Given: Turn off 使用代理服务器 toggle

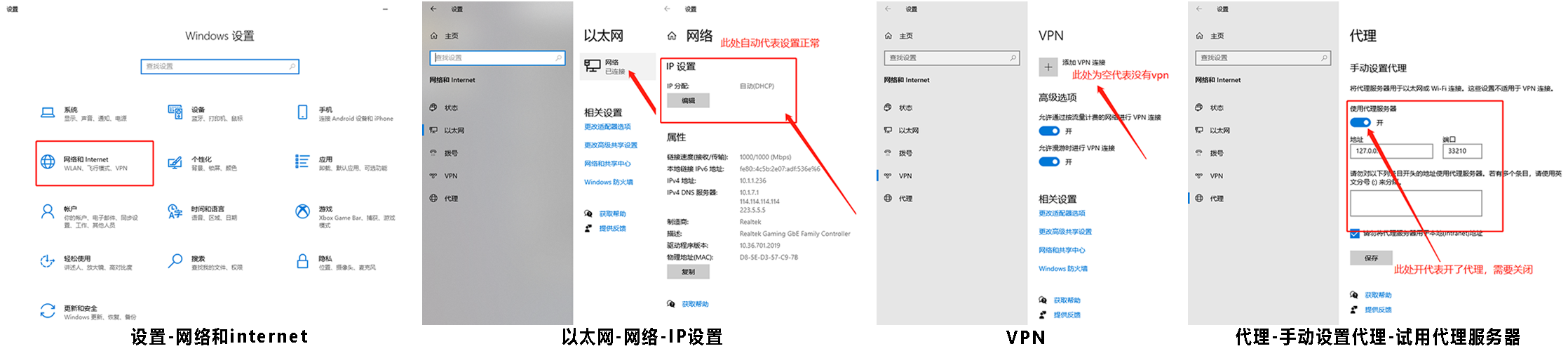Looking at the screenshot, I should click(x=1360, y=122).
